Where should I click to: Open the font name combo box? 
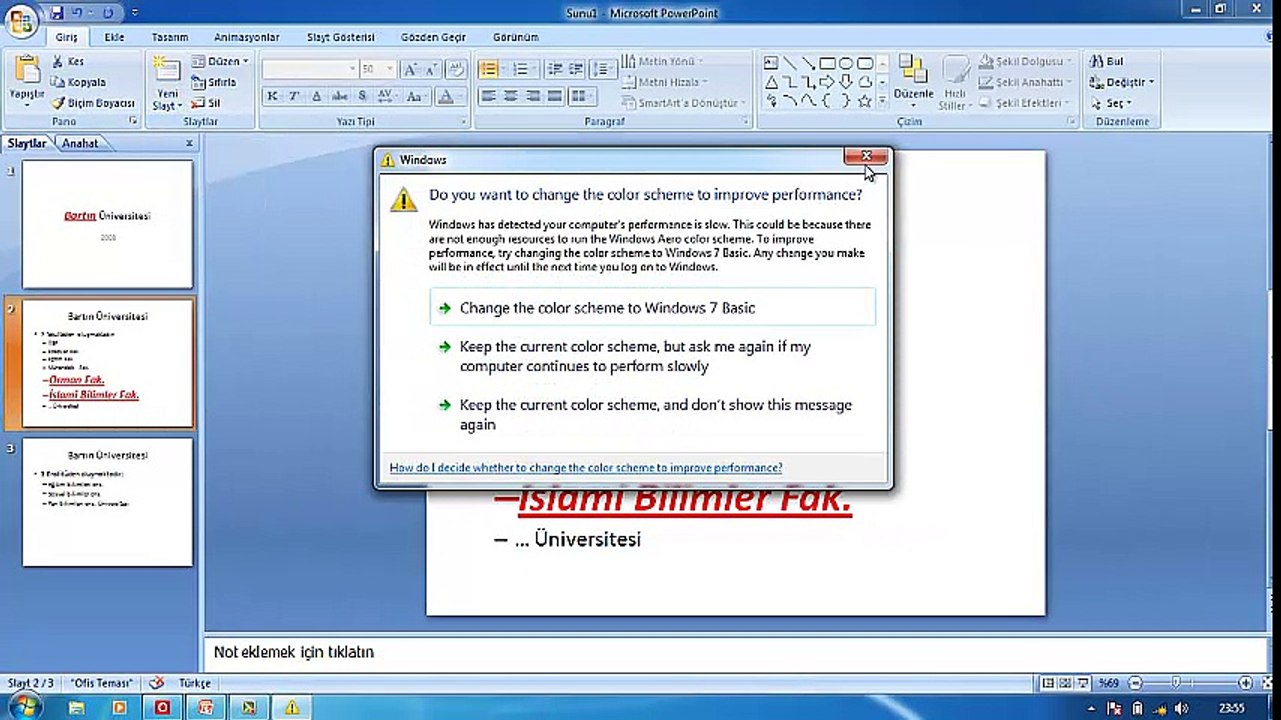click(310, 69)
